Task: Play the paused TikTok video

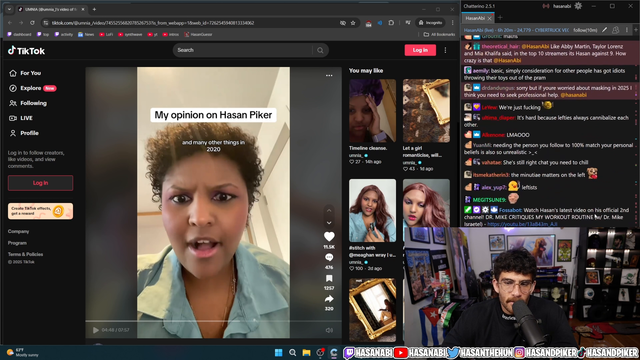Action: pyautogui.click(x=96, y=330)
